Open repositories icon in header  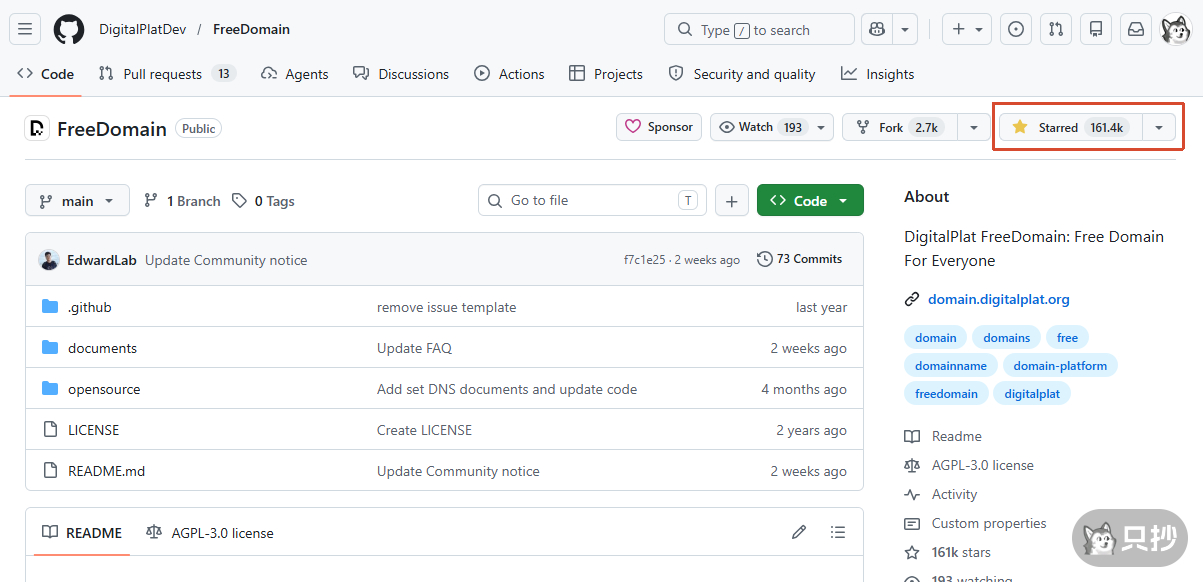point(1096,29)
